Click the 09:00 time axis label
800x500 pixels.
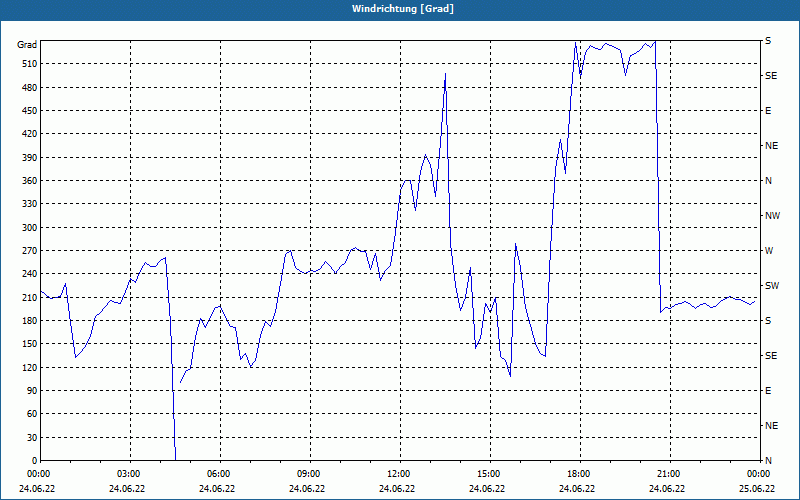click(x=308, y=473)
